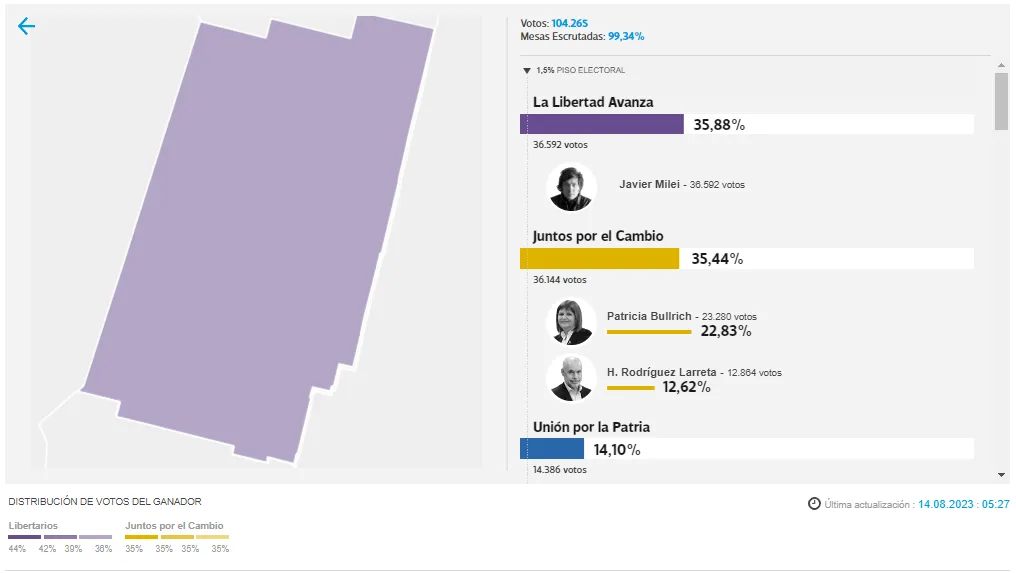This screenshot has width=1016, height=573.
Task: Select the Juntos por el Cambio party heading
Action: coord(598,236)
